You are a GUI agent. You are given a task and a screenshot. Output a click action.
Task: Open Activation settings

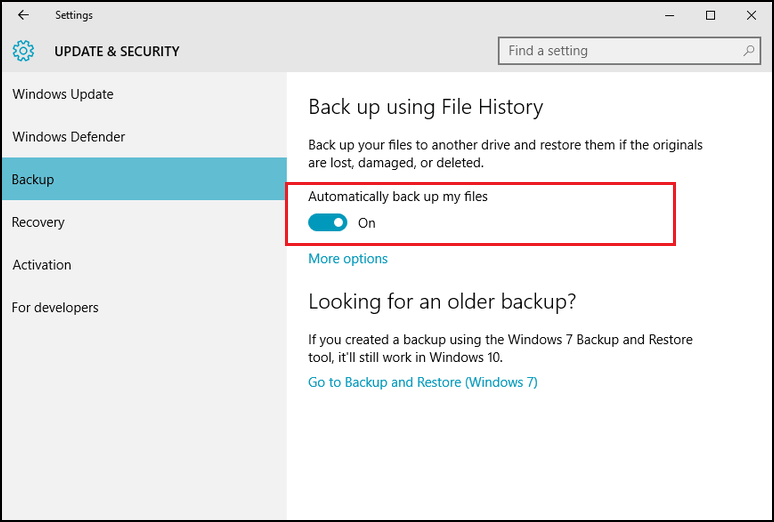[42, 265]
